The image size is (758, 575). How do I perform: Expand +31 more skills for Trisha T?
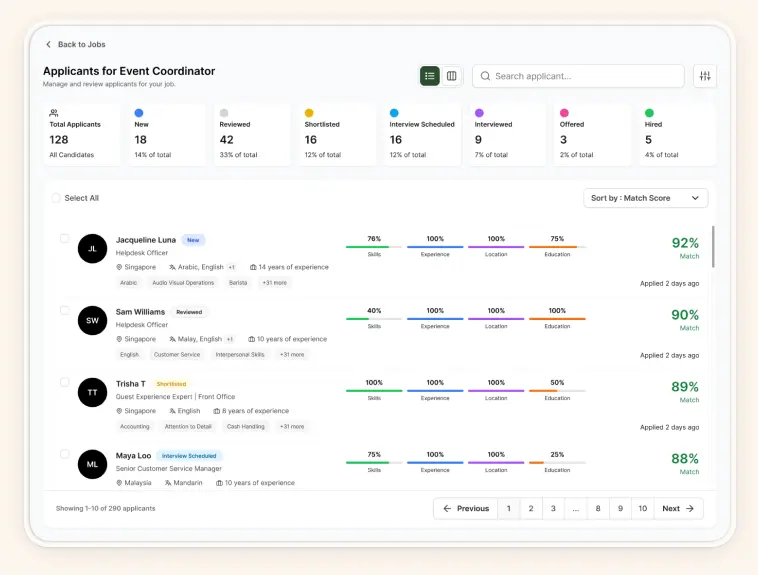292,427
